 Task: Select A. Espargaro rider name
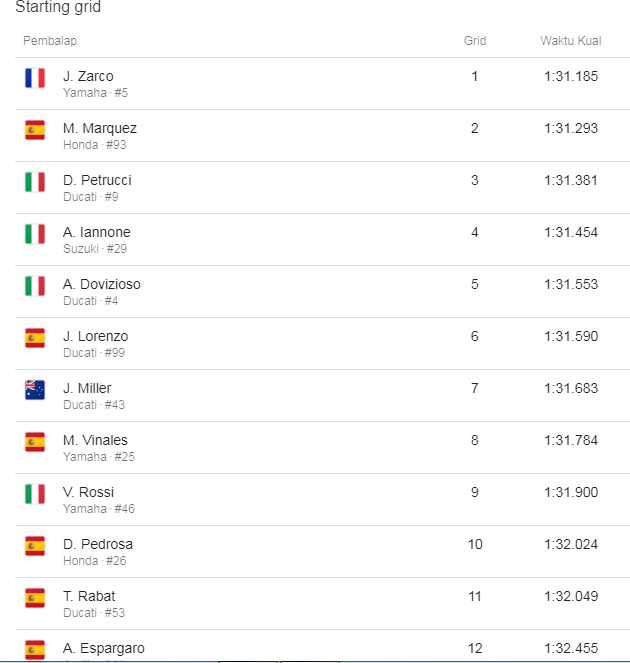coord(103,648)
